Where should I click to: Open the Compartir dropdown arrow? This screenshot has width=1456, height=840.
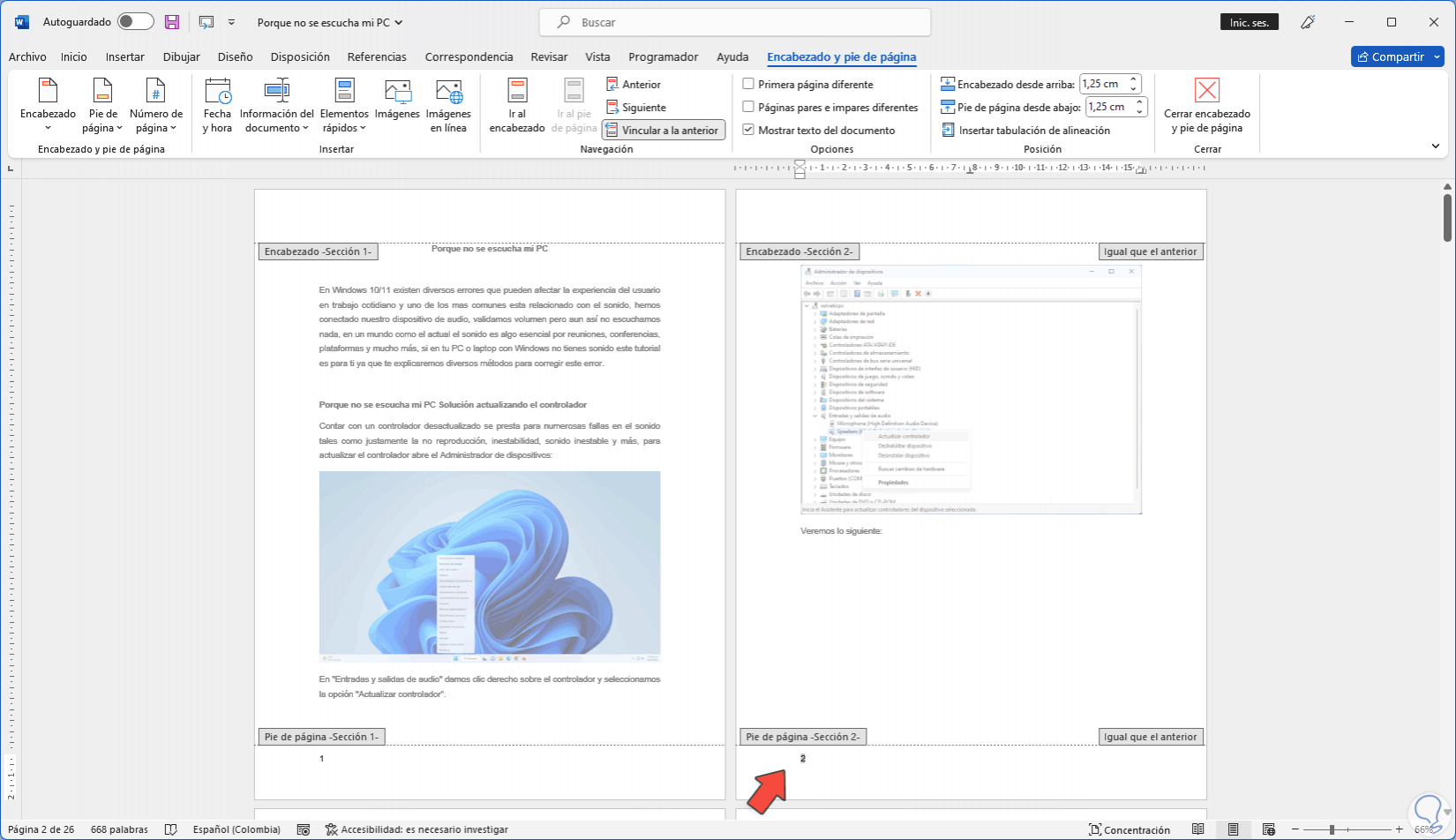pos(1437,56)
